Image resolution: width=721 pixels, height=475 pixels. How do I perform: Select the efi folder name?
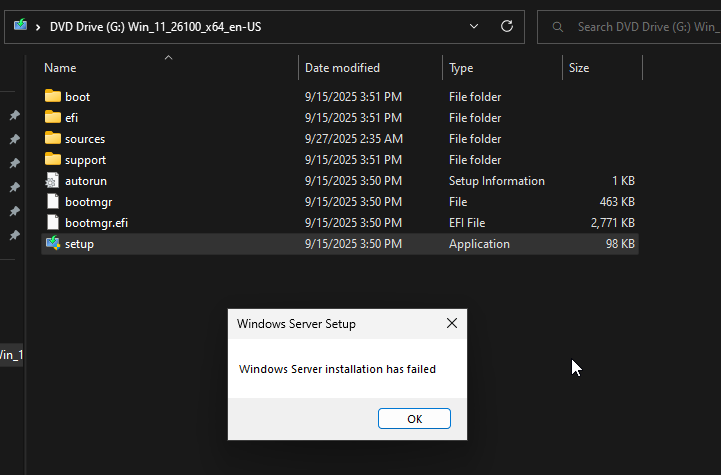[71, 118]
